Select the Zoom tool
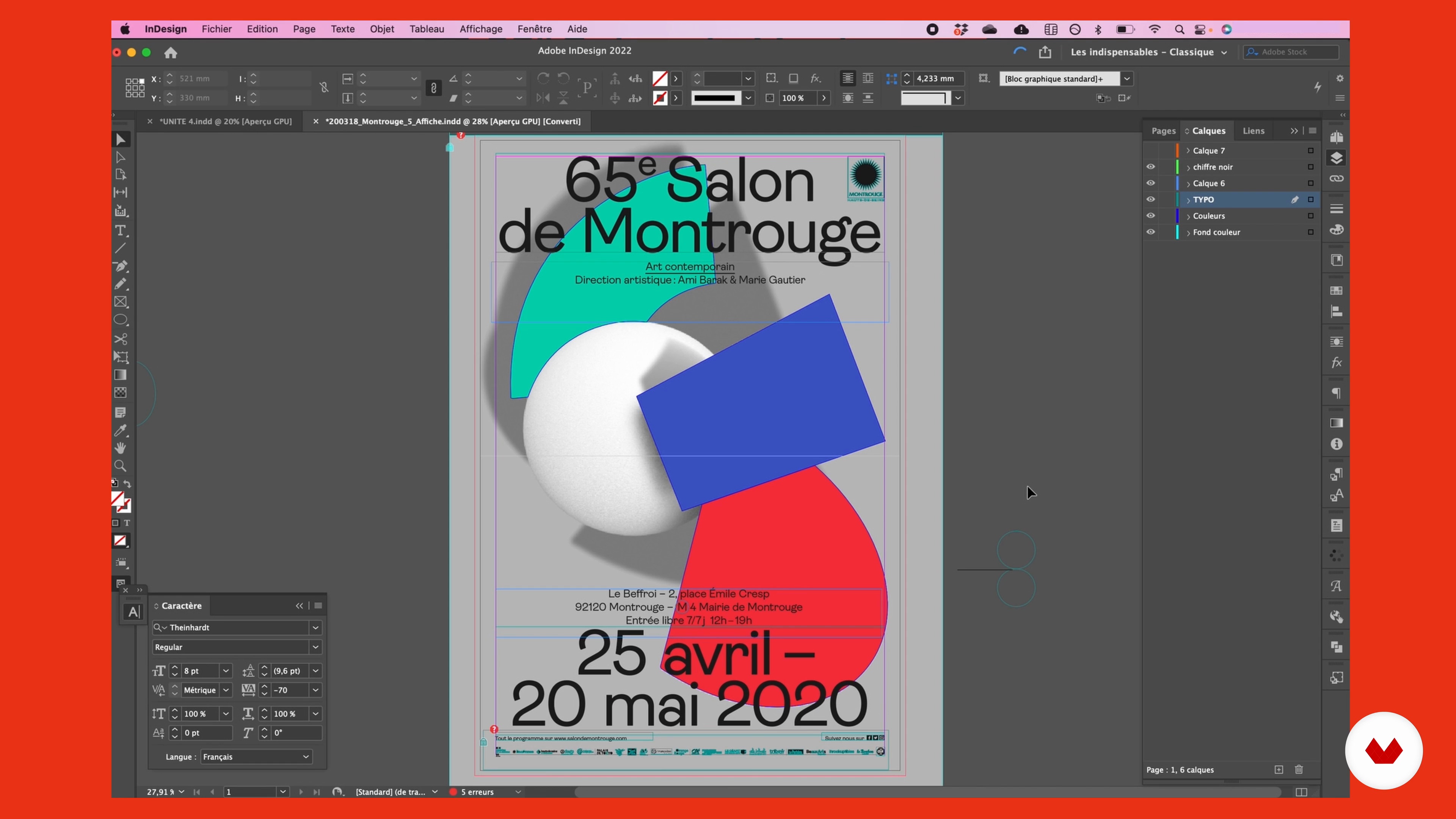The height and width of the screenshot is (819, 1456). pos(121,466)
